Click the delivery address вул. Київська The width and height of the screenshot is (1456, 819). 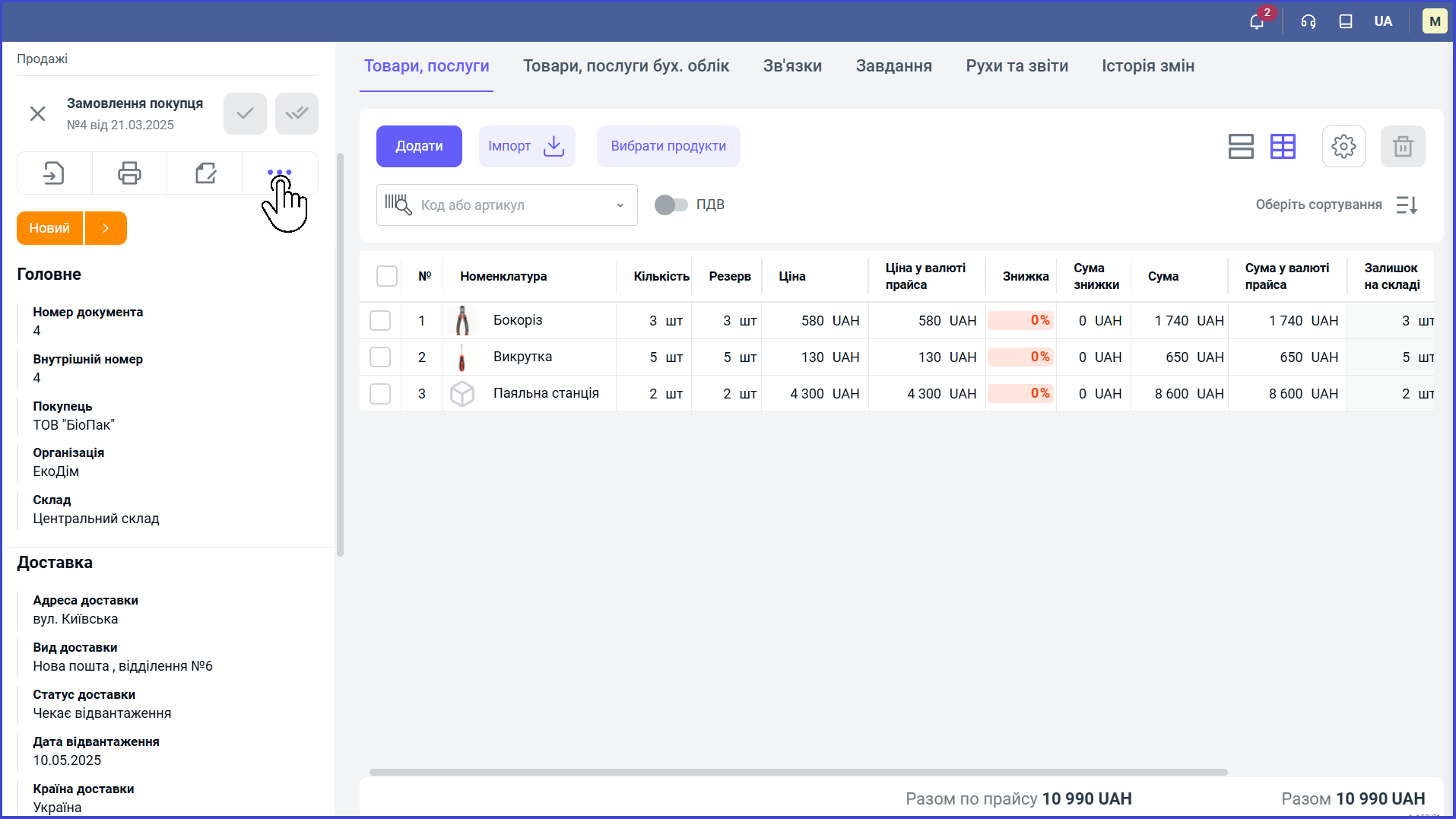[75, 619]
